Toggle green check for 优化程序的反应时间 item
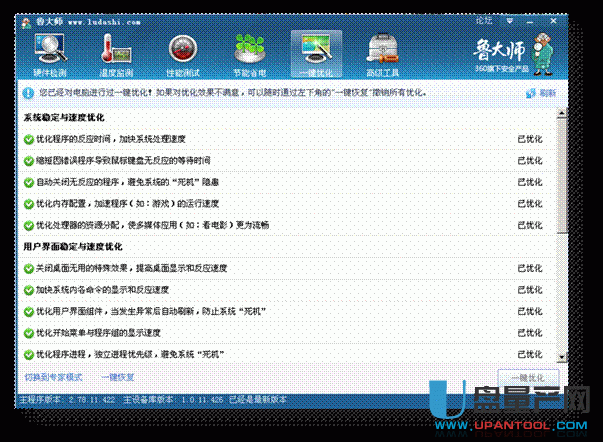The image size is (603, 442). tap(29, 138)
